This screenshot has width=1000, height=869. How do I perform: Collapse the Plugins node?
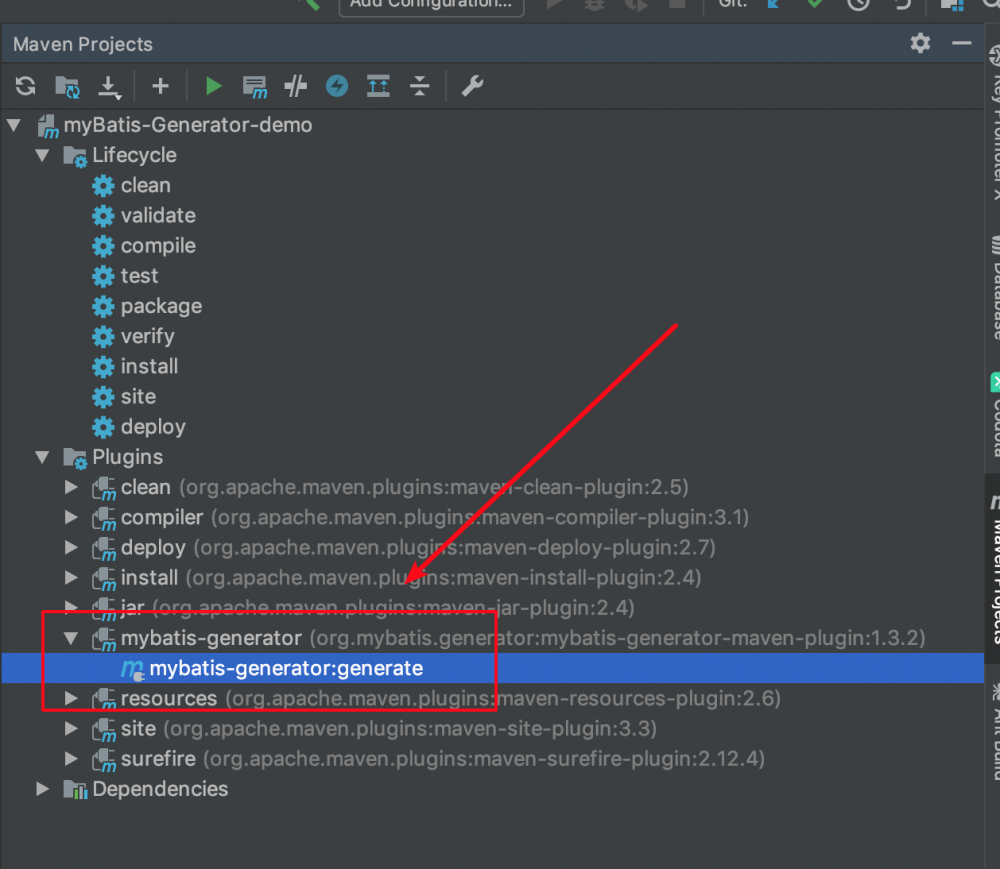pos(43,457)
